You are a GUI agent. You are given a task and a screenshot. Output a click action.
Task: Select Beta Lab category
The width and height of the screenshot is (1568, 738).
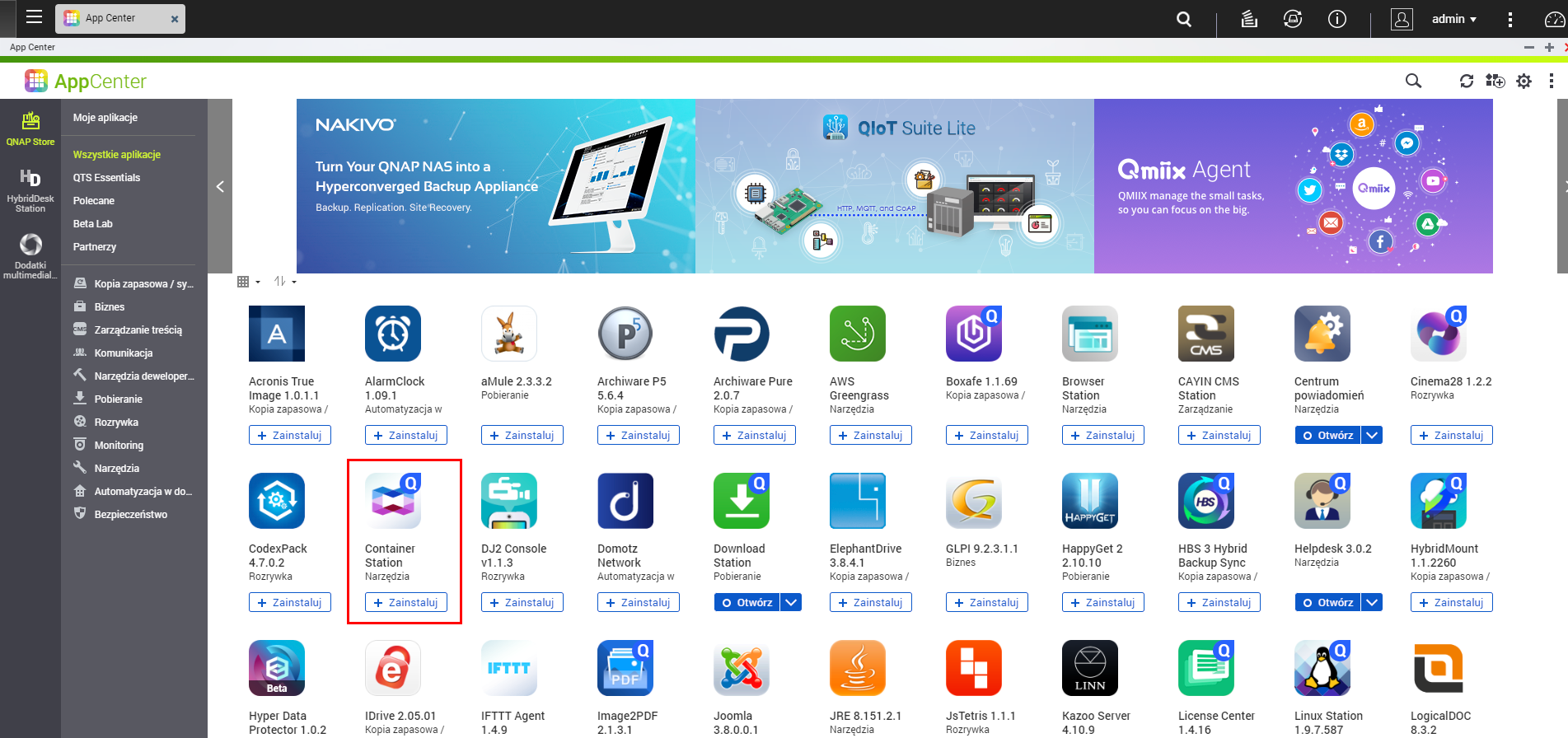coord(93,224)
